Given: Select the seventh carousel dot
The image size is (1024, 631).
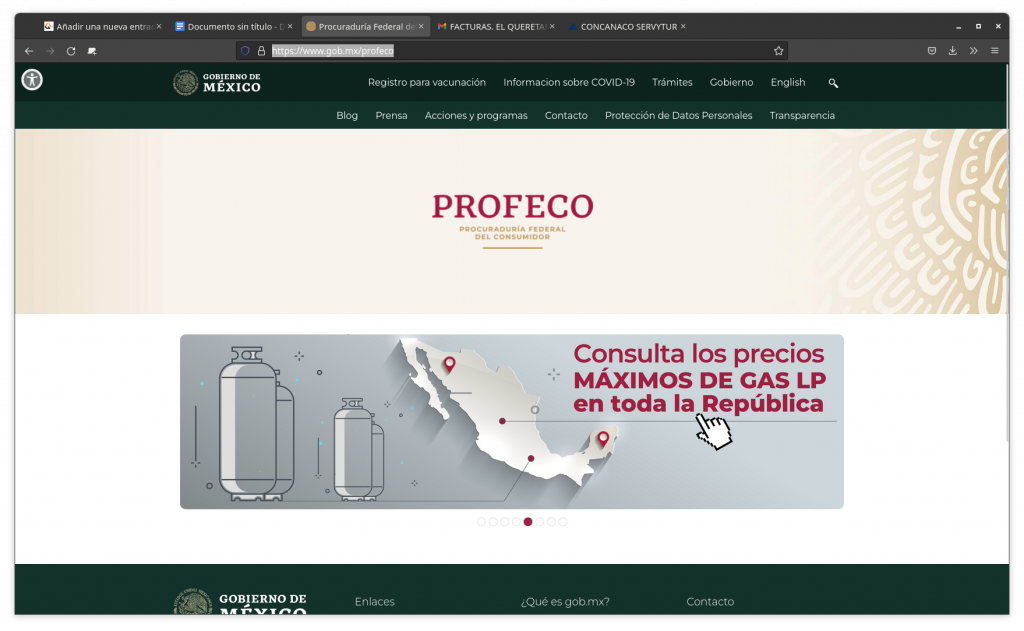Looking at the screenshot, I should [x=551, y=522].
